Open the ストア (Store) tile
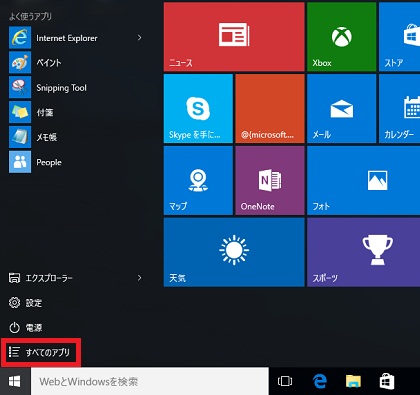The image size is (420, 395). pos(399,37)
